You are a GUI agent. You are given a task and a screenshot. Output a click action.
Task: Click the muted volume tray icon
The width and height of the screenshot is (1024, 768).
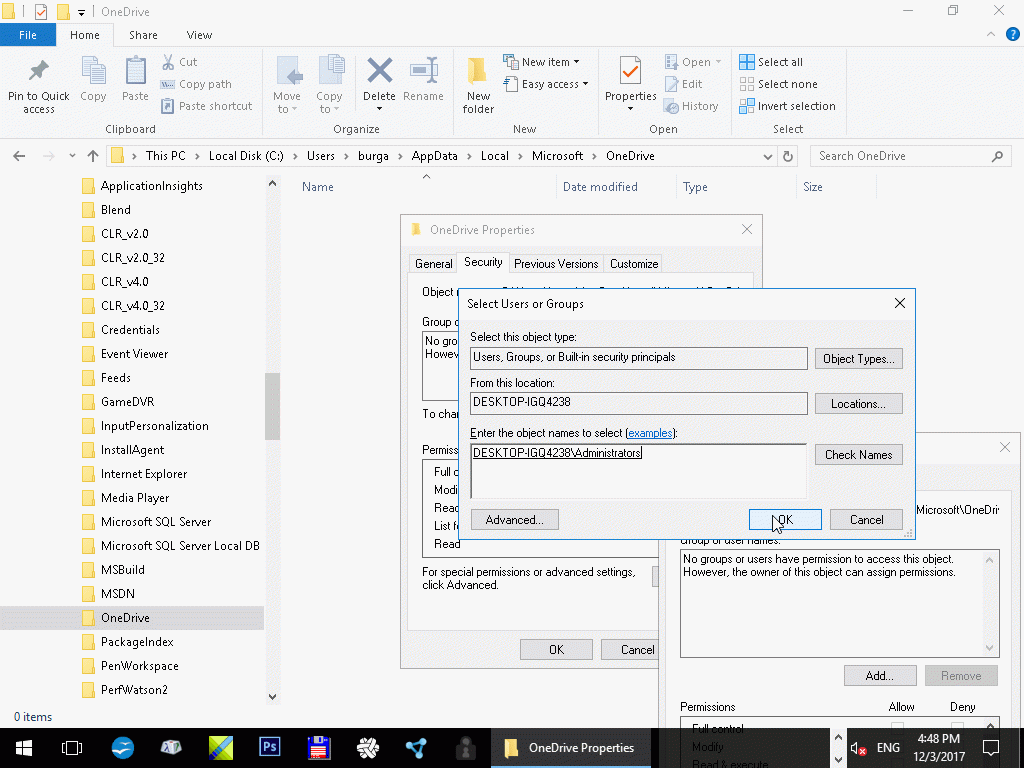857,748
